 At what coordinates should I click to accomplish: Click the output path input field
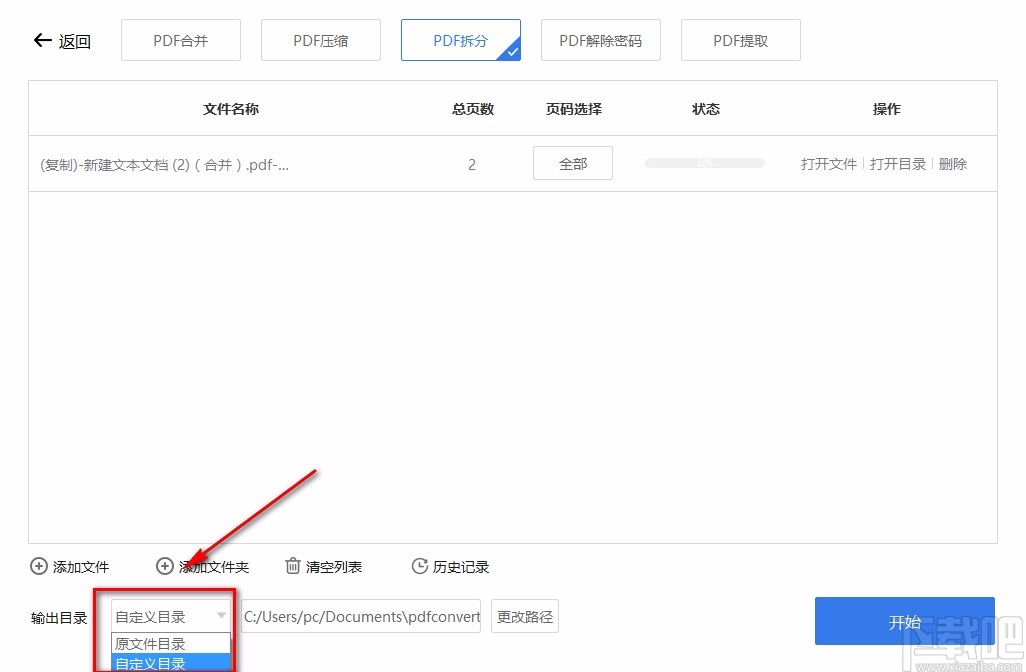pyautogui.click(x=360, y=616)
